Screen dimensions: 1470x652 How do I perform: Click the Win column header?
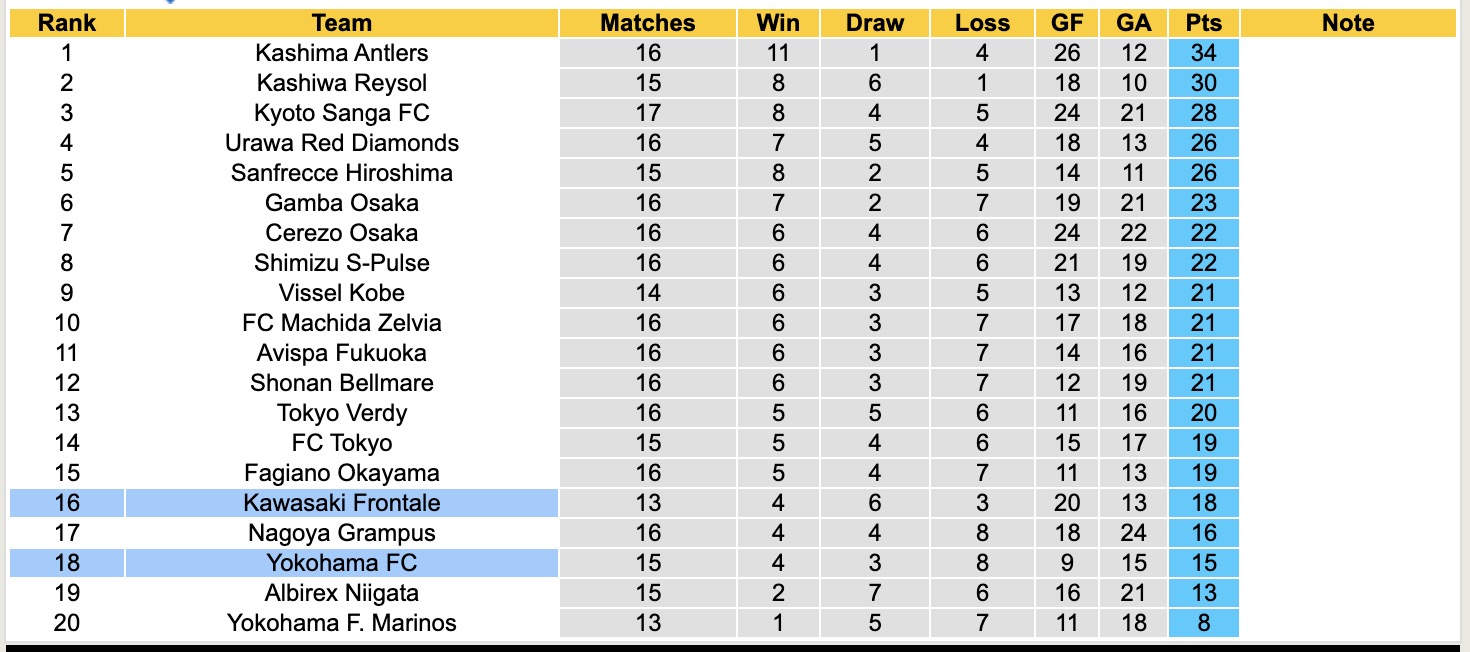point(778,23)
